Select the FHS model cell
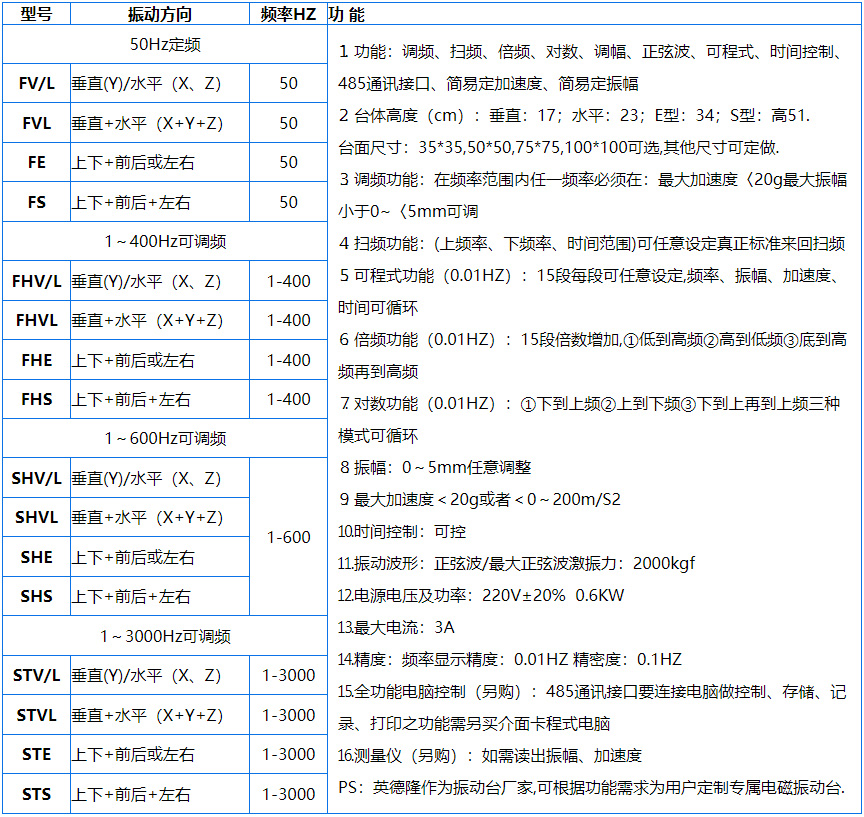Screen dimensions: 864x817 pos(36,399)
